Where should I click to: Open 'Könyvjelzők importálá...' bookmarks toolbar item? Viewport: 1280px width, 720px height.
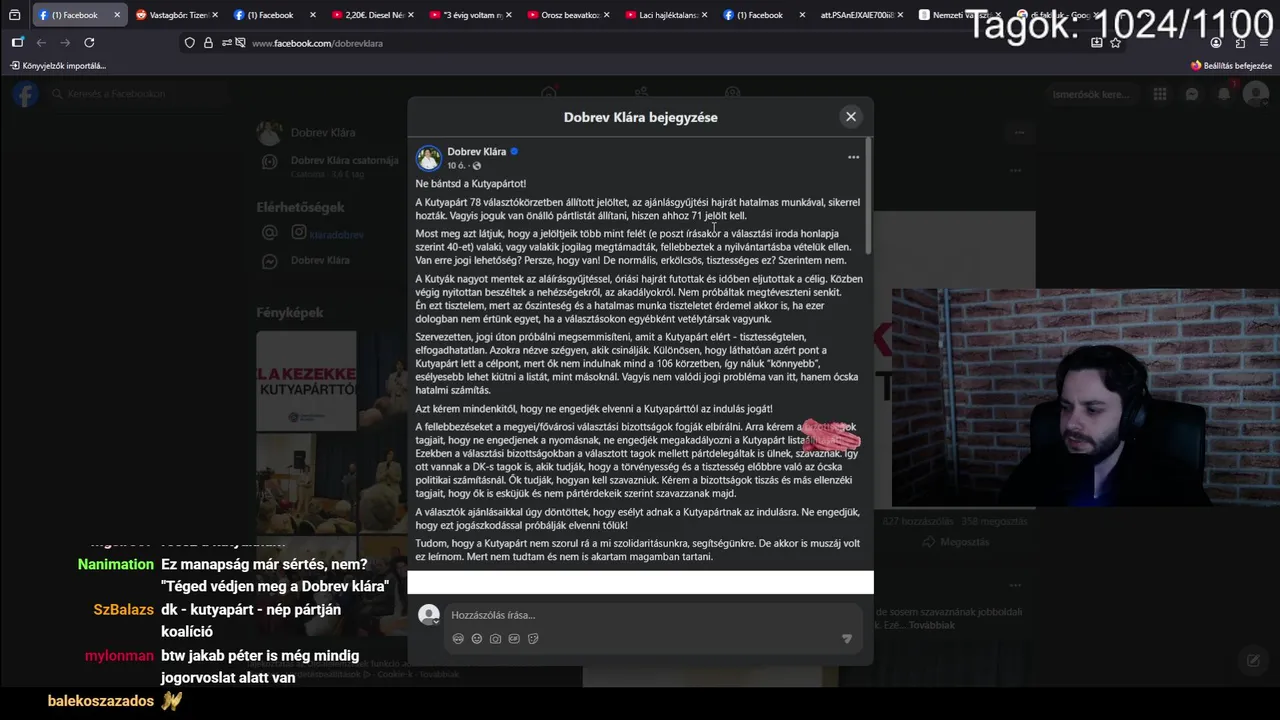click(58, 66)
